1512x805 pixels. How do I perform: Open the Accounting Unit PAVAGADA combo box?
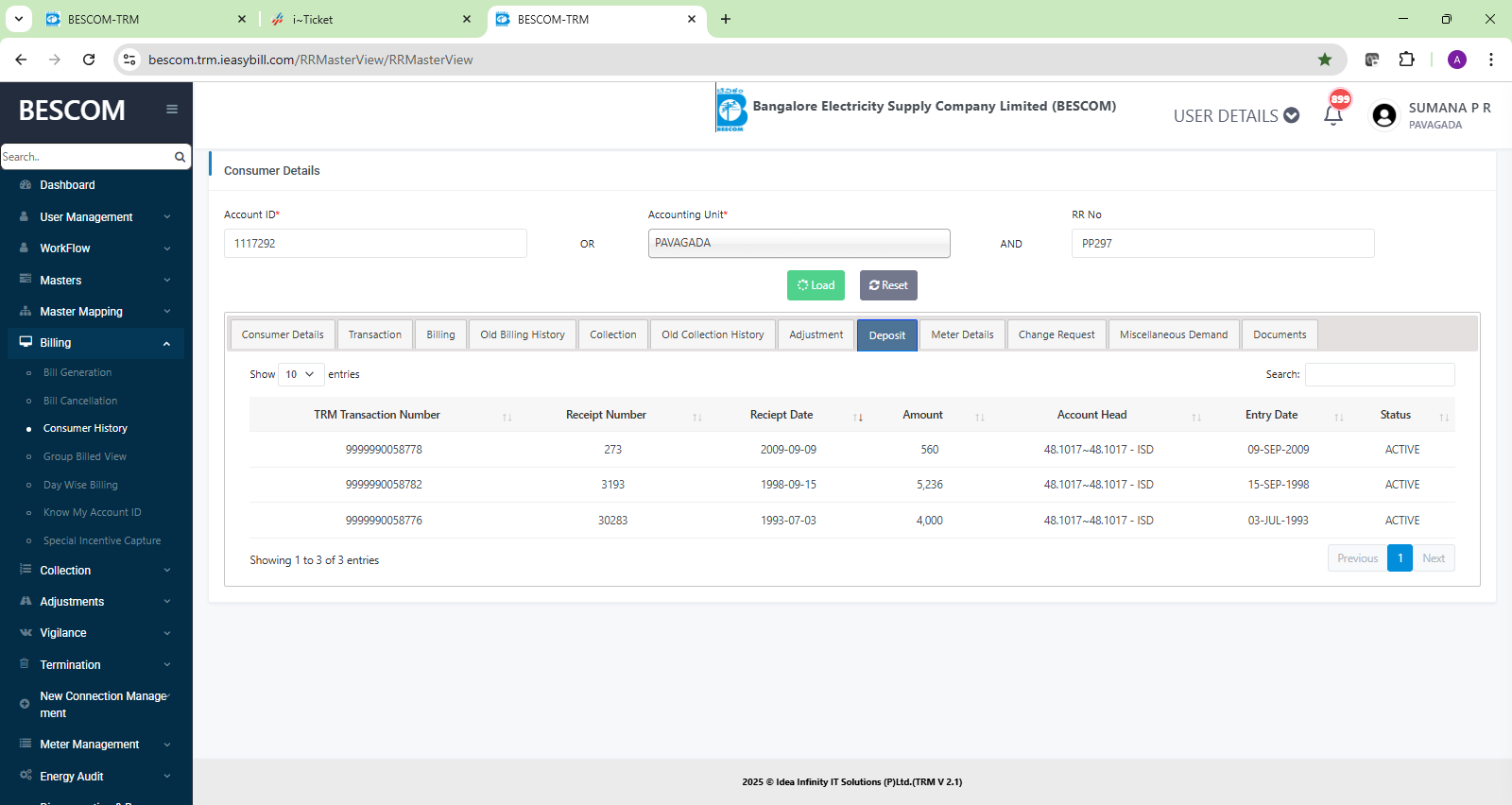[x=799, y=244]
